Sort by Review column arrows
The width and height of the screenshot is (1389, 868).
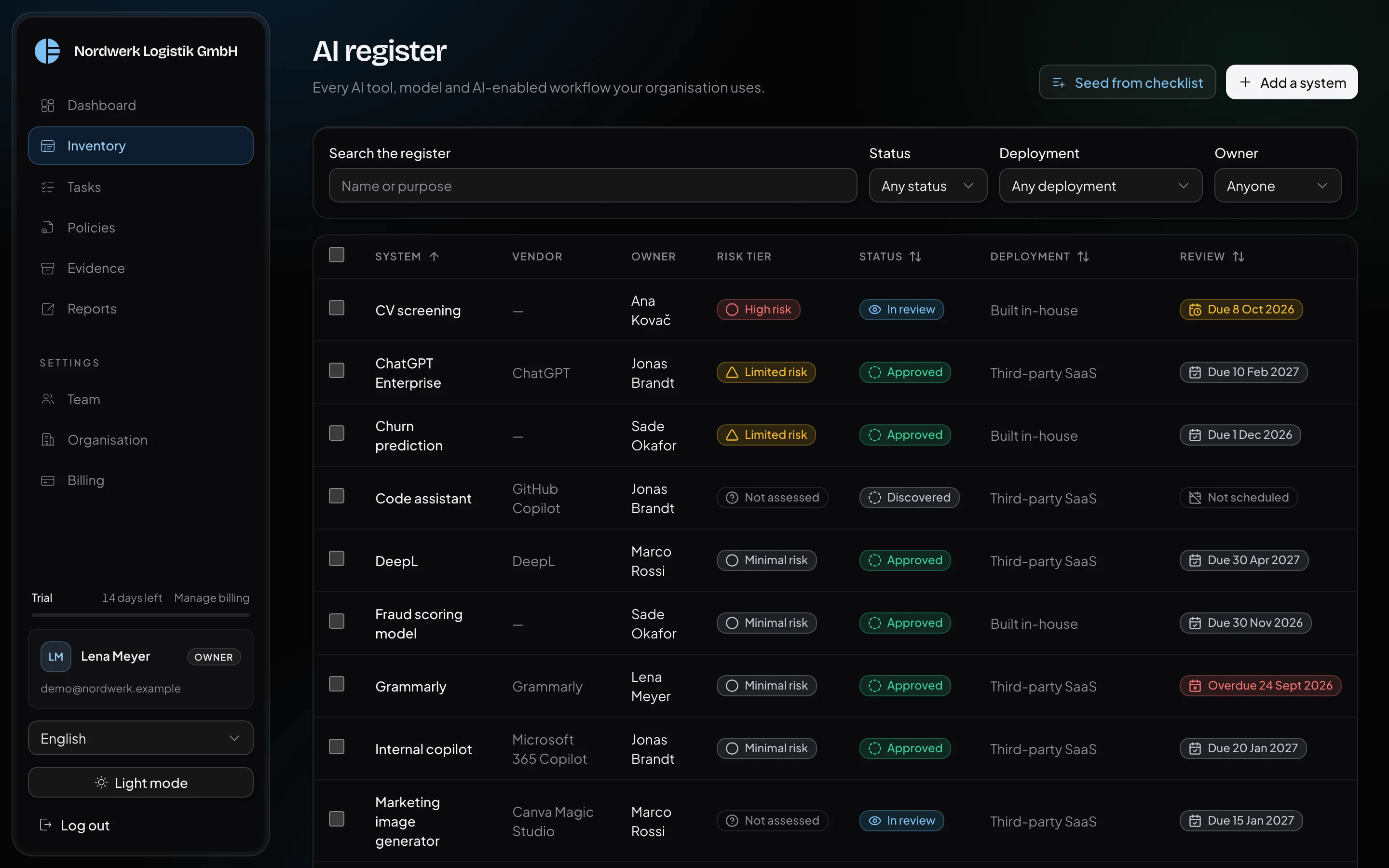point(1239,257)
